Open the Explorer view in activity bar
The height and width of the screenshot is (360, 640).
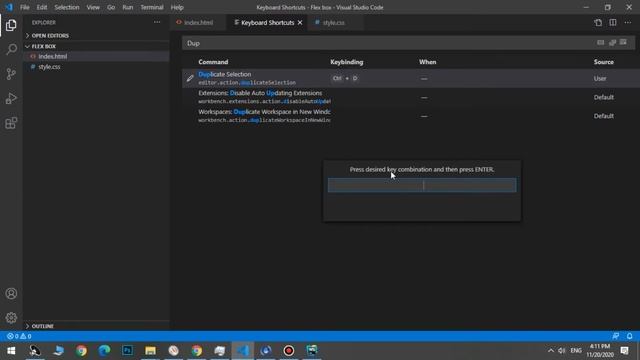[x=11, y=25]
